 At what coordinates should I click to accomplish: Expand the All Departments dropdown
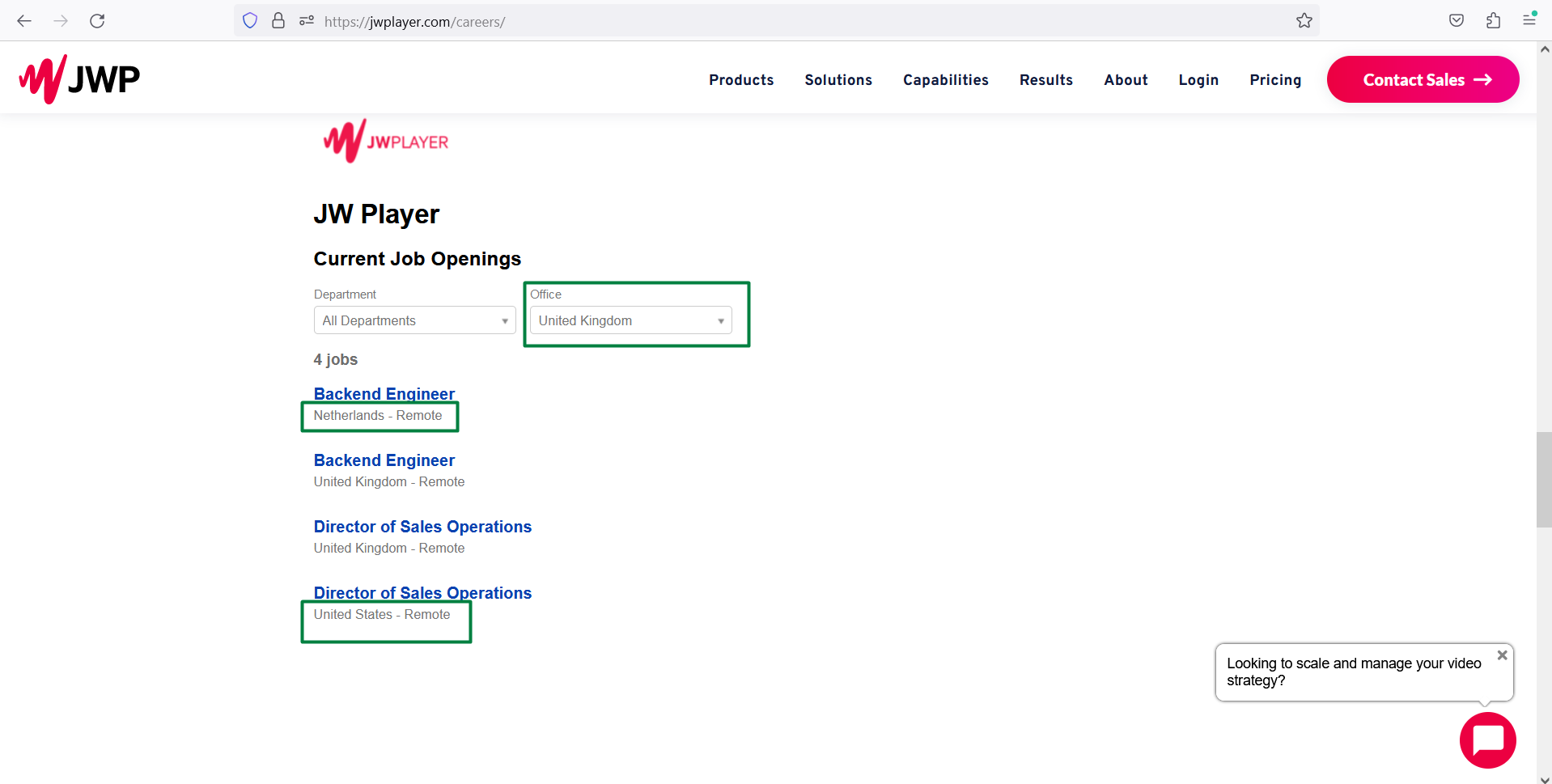point(414,320)
